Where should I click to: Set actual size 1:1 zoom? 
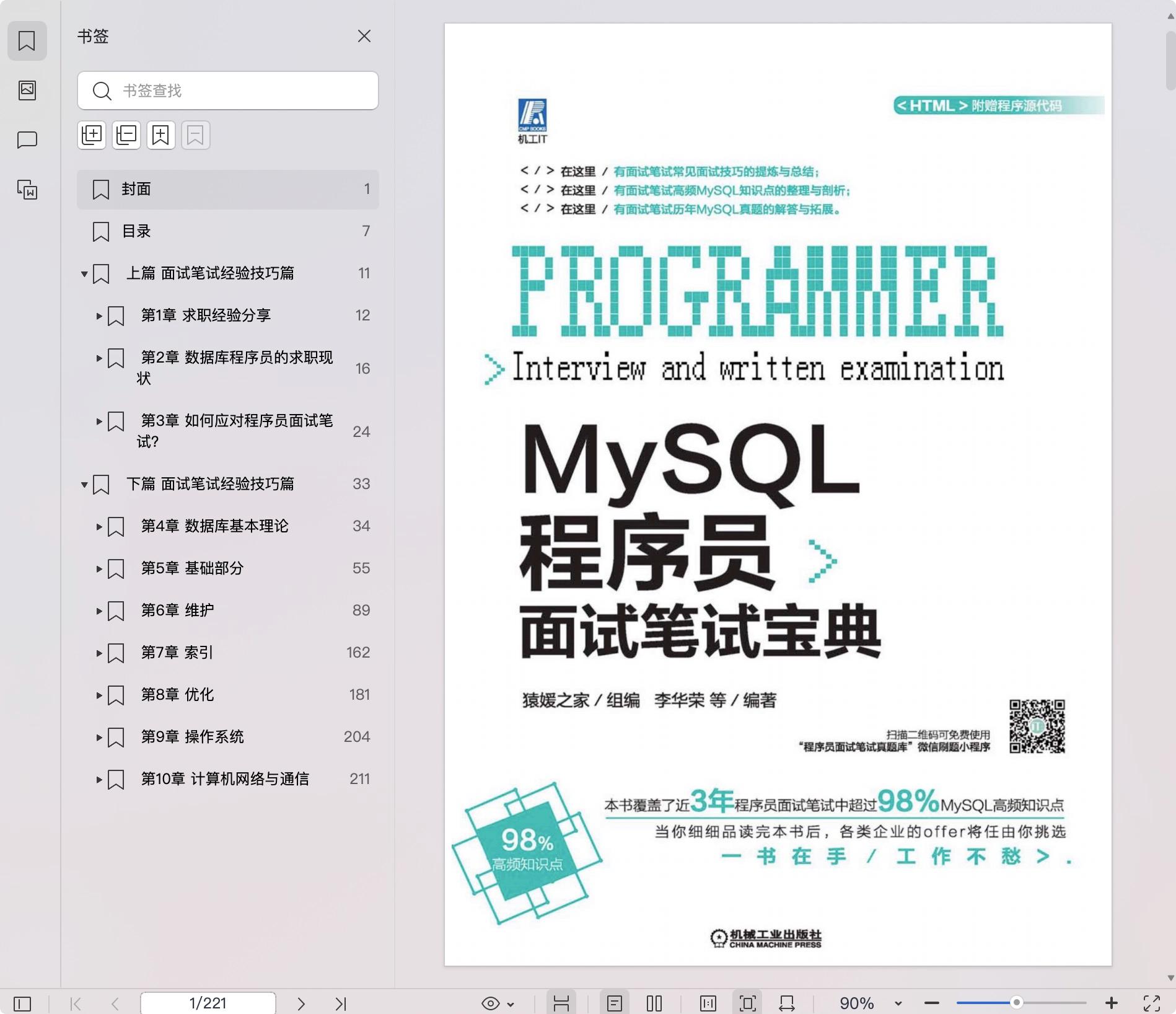708,1003
